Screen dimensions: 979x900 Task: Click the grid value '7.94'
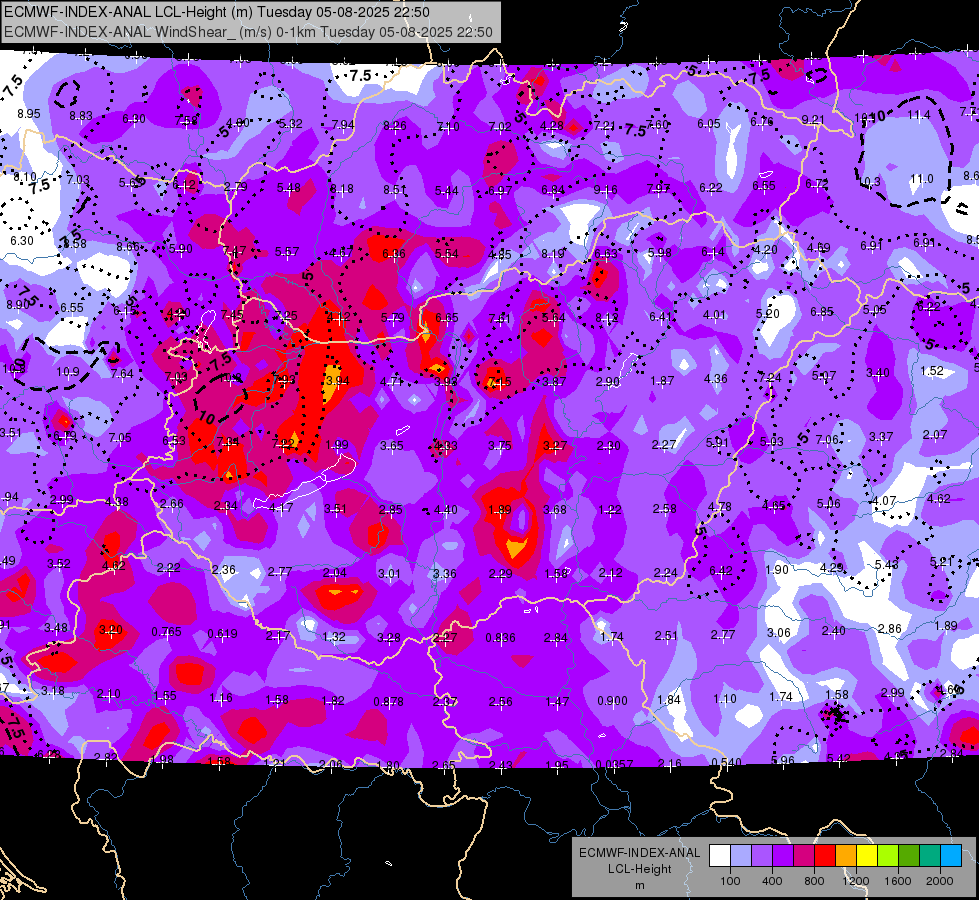pyautogui.click(x=343, y=125)
